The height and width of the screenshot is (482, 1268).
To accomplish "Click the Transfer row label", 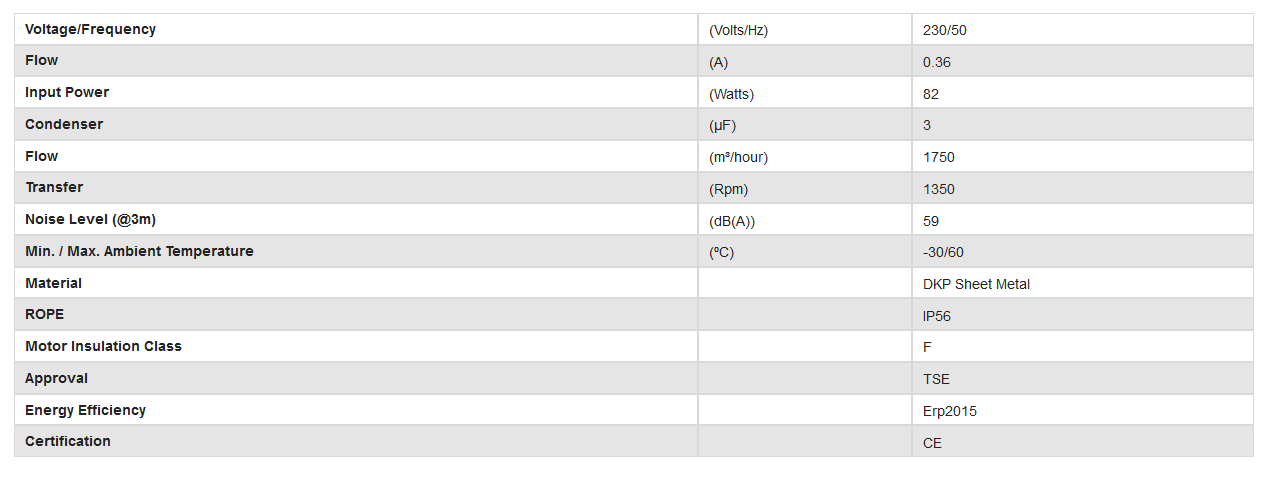I will pos(54,188).
